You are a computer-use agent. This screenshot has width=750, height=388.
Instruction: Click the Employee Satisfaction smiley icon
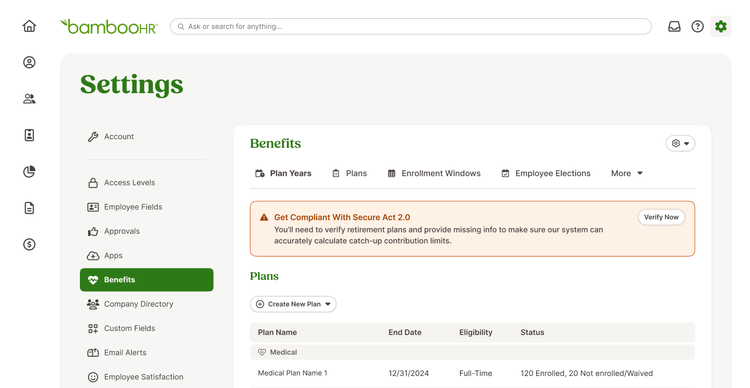[x=93, y=377]
